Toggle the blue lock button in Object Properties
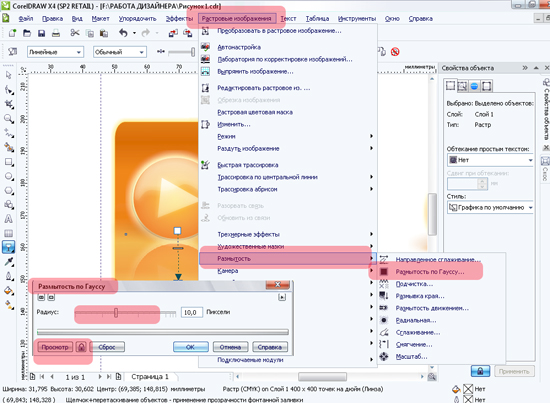 (x=480, y=371)
